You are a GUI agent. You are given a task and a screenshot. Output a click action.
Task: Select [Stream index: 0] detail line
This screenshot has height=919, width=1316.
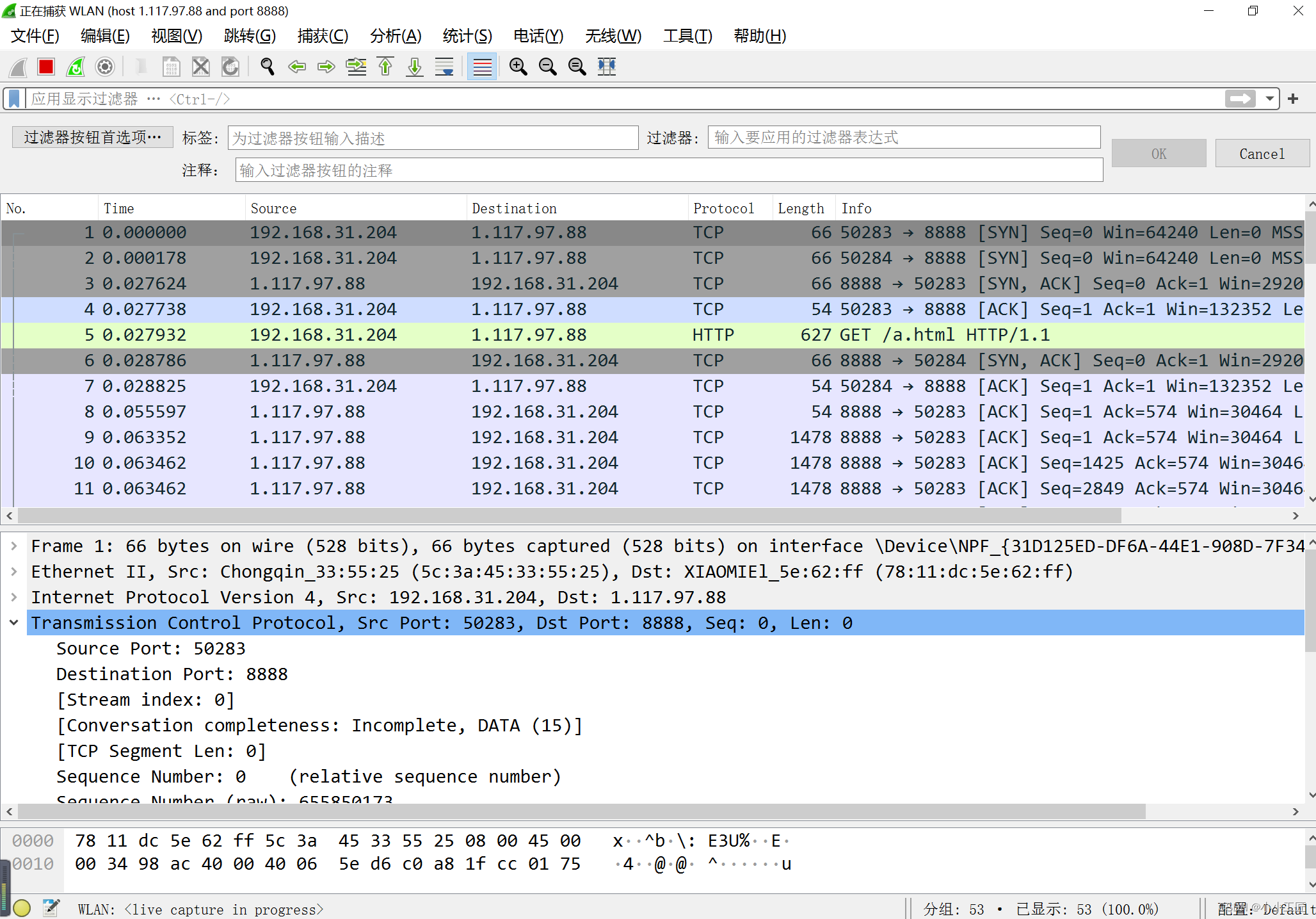[x=146, y=700]
